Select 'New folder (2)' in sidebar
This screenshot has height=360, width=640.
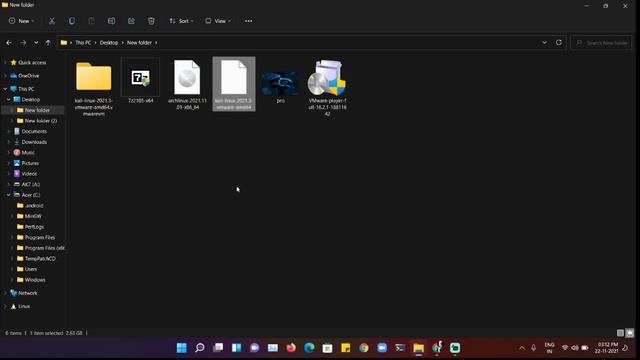[x=40, y=121]
